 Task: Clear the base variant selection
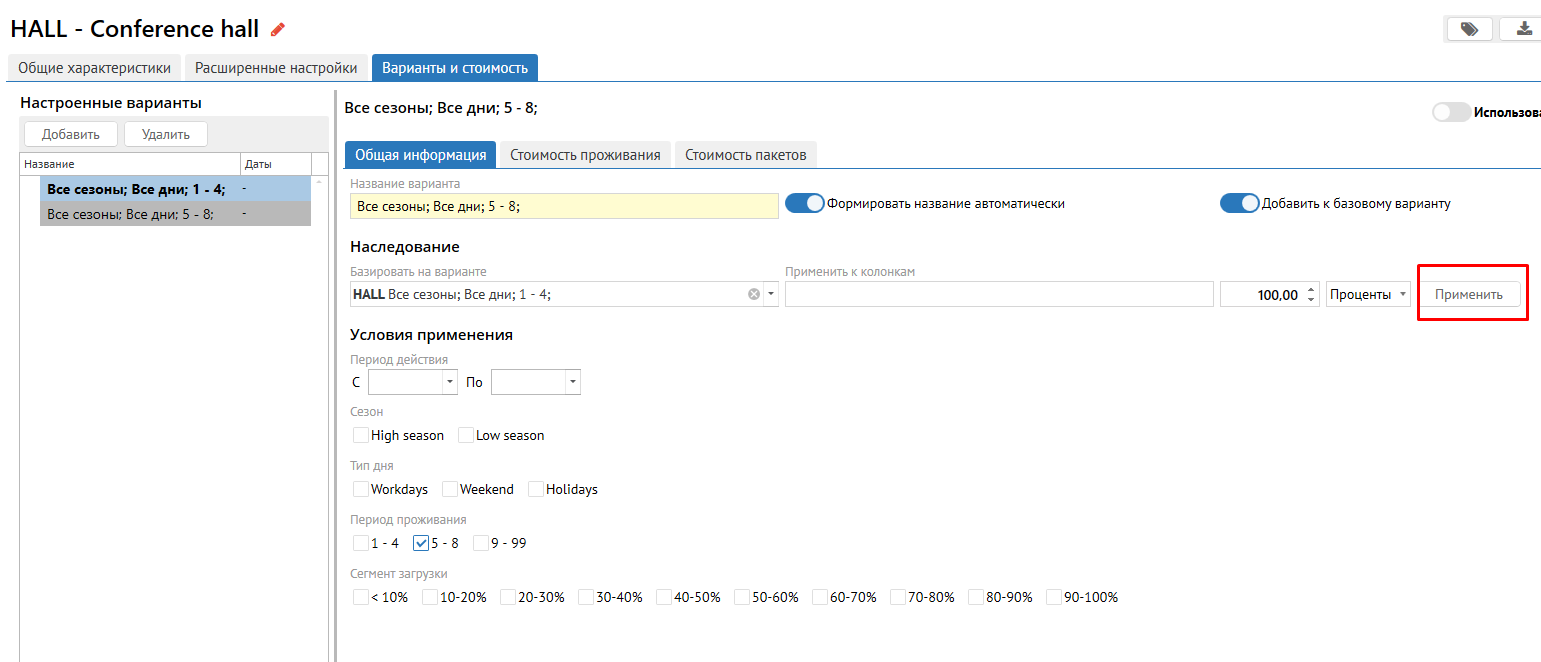pyautogui.click(x=754, y=294)
